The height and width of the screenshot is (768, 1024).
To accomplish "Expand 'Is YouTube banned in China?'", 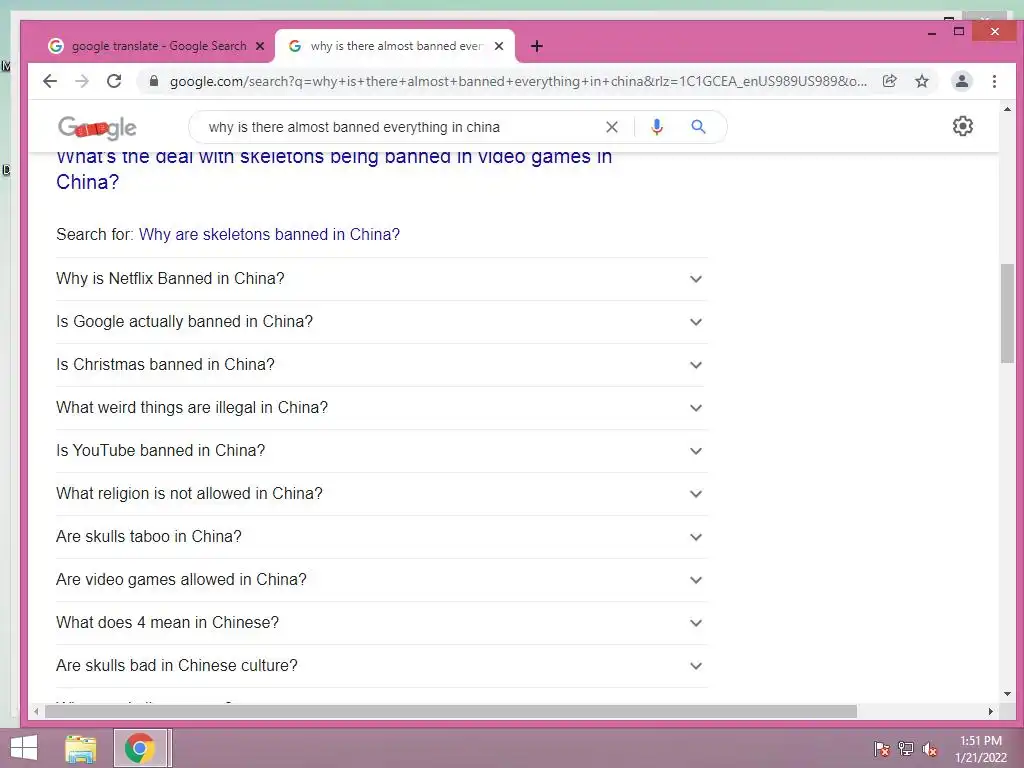I will pyautogui.click(x=381, y=451).
